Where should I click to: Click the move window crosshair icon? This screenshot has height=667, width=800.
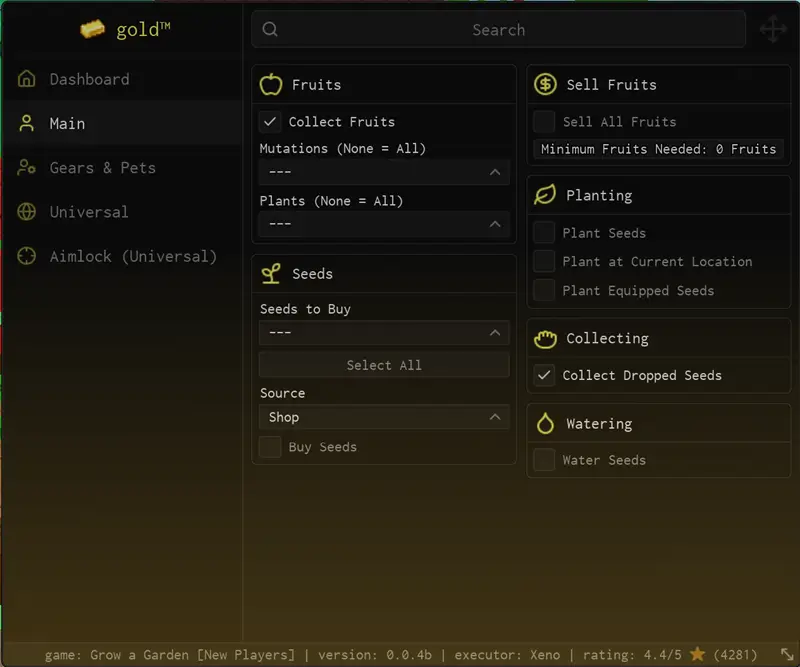773,29
